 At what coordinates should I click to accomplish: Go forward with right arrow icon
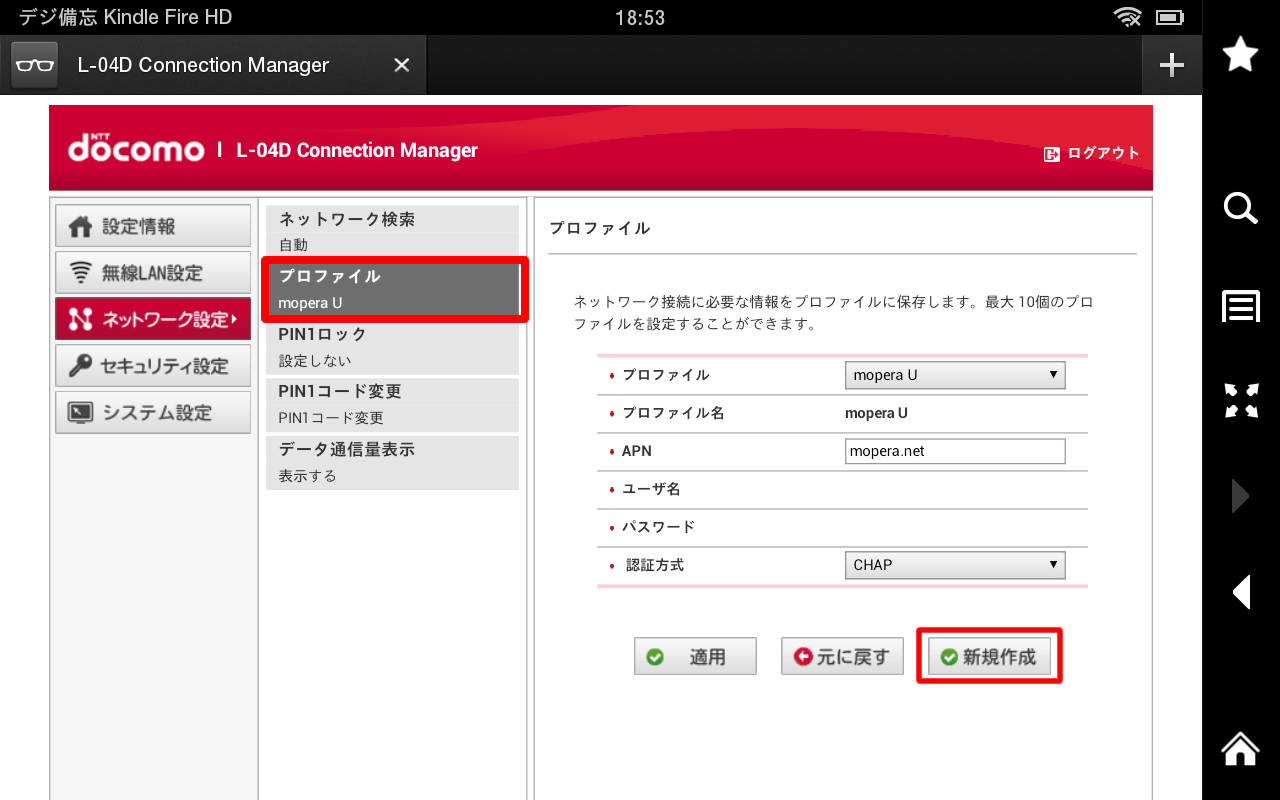pos(1240,496)
